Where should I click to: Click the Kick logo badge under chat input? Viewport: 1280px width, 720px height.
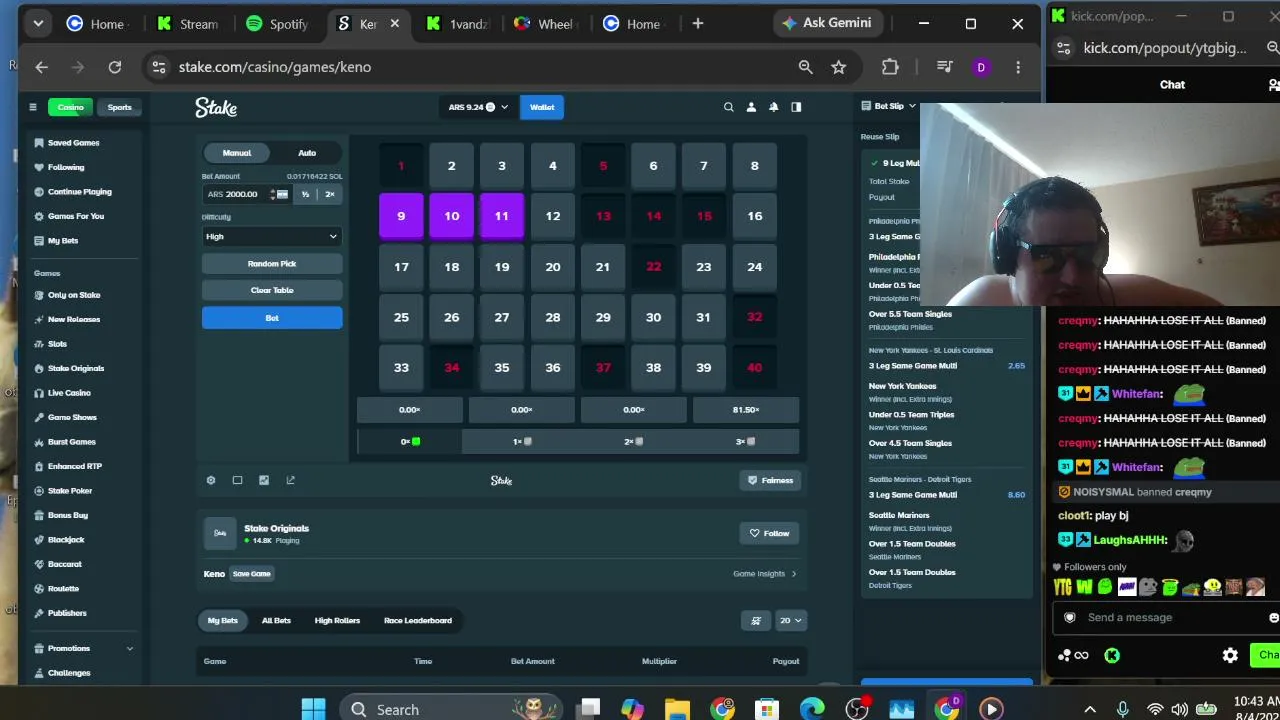pos(1112,655)
